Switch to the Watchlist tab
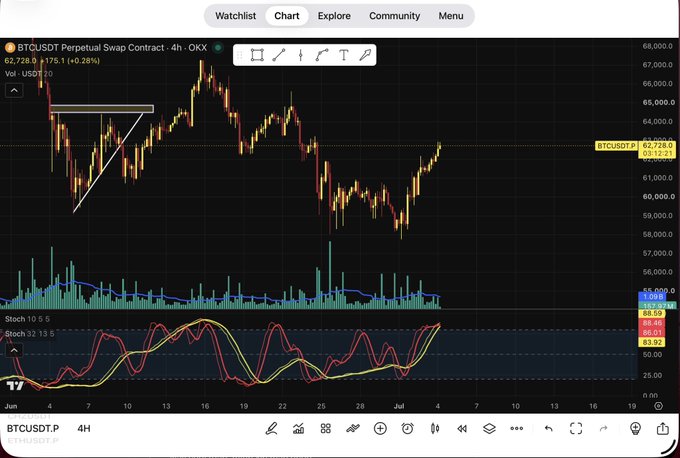Screen dimensions: 680x458 coord(235,16)
